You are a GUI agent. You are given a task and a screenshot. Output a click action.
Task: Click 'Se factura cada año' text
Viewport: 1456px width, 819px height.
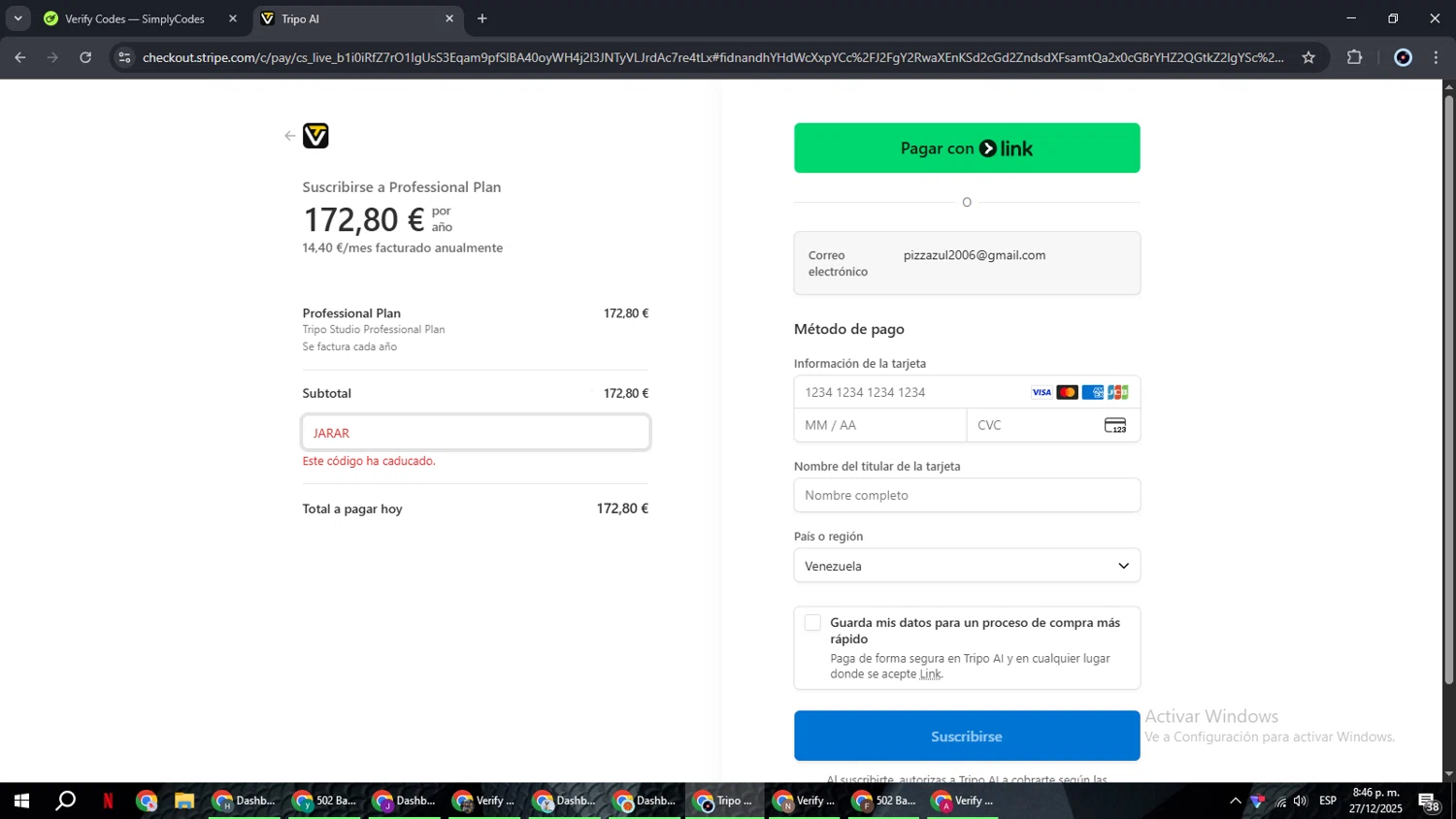click(349, 346)
